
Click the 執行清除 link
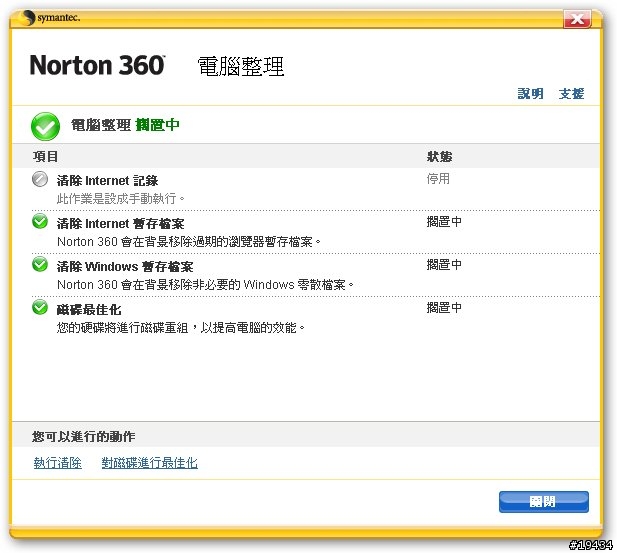[x=57, y=462]
